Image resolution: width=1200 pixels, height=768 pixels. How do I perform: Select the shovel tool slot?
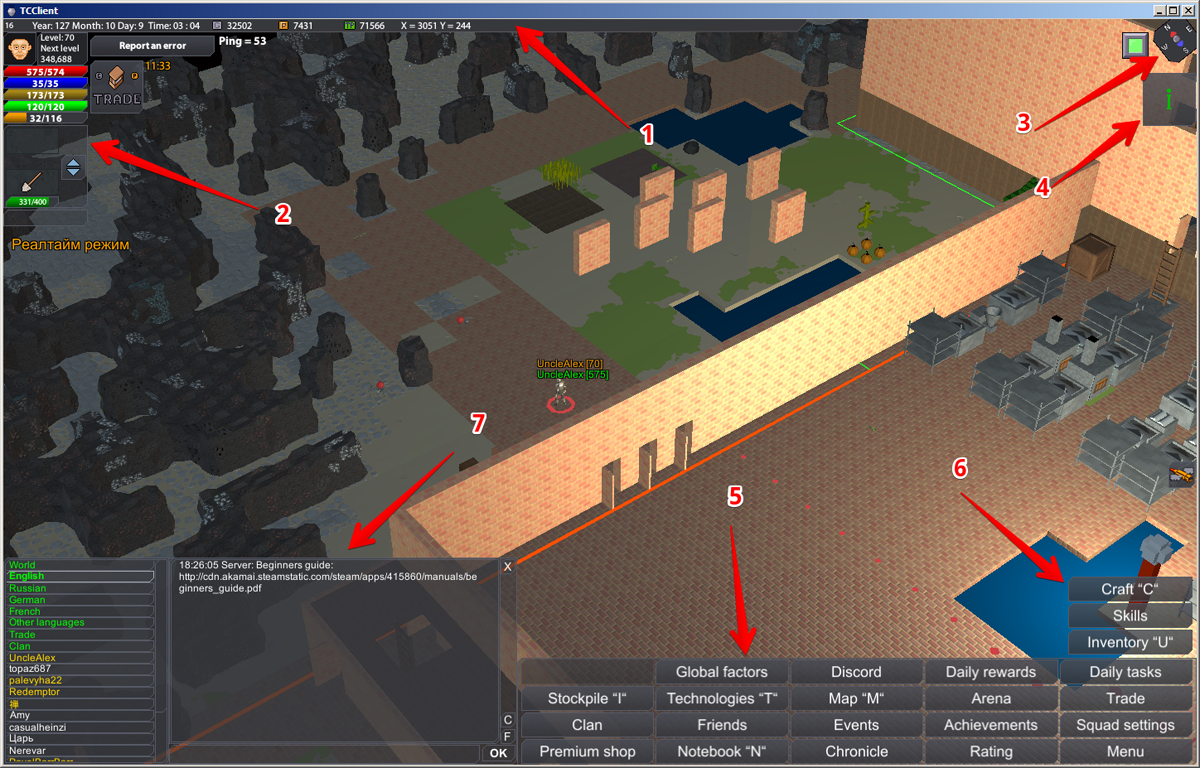coord(30,180)
